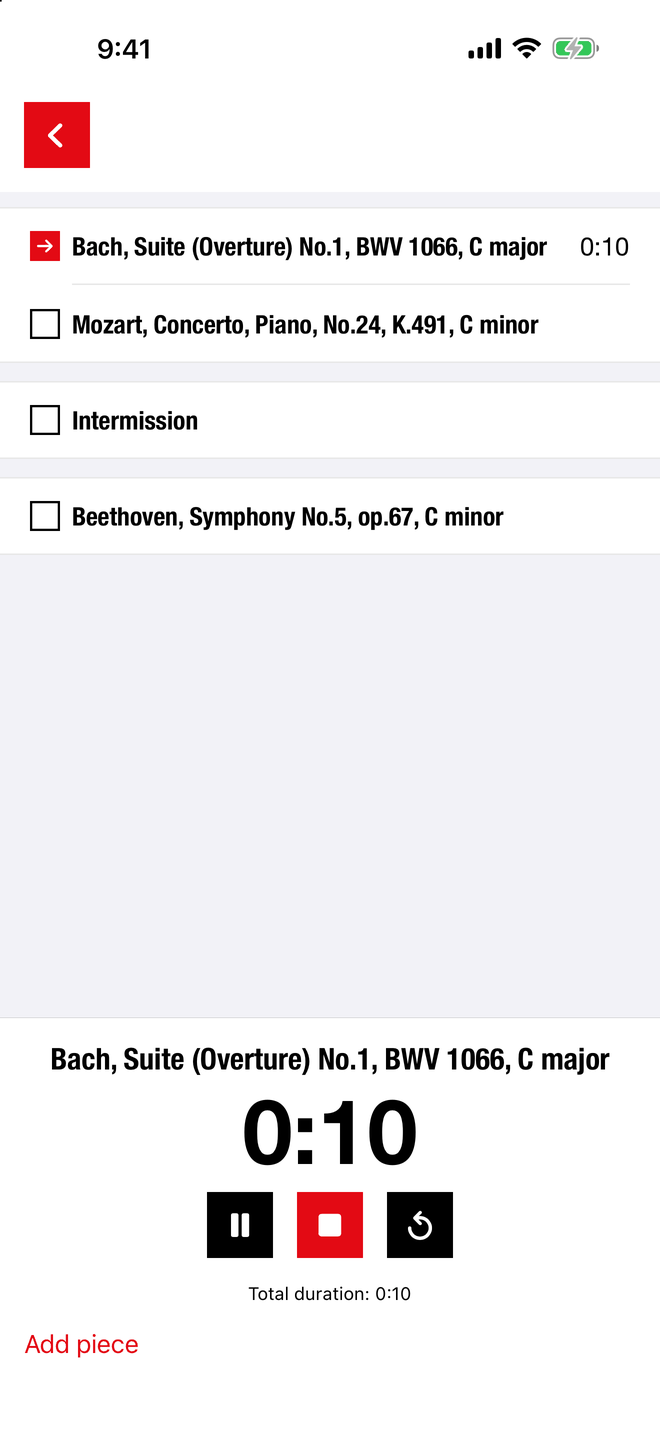Tap the current piece title above timer
The image size is (660, 1434).
[330, 1059]
